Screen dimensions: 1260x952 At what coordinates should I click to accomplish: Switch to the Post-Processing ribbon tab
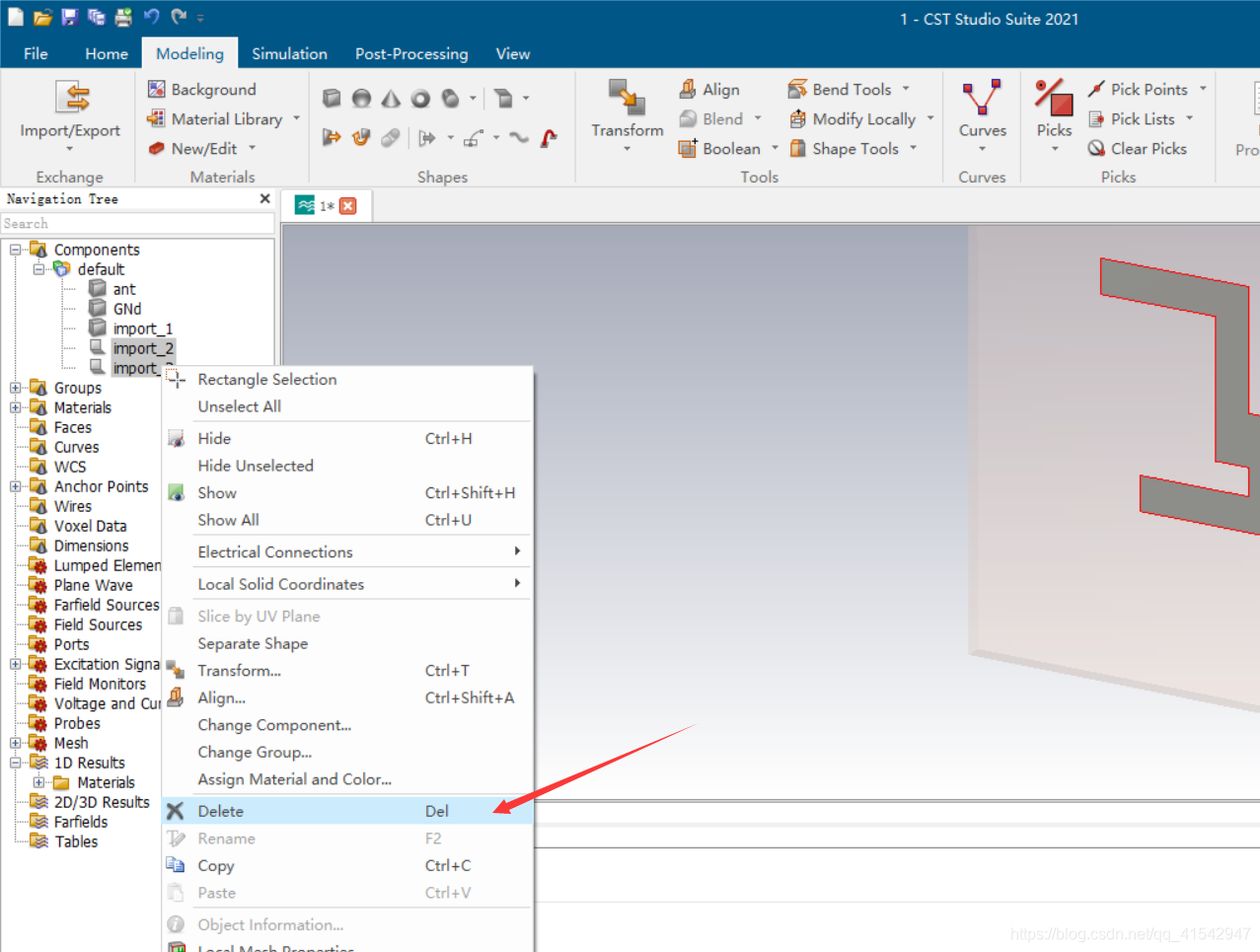coord(411,53)
